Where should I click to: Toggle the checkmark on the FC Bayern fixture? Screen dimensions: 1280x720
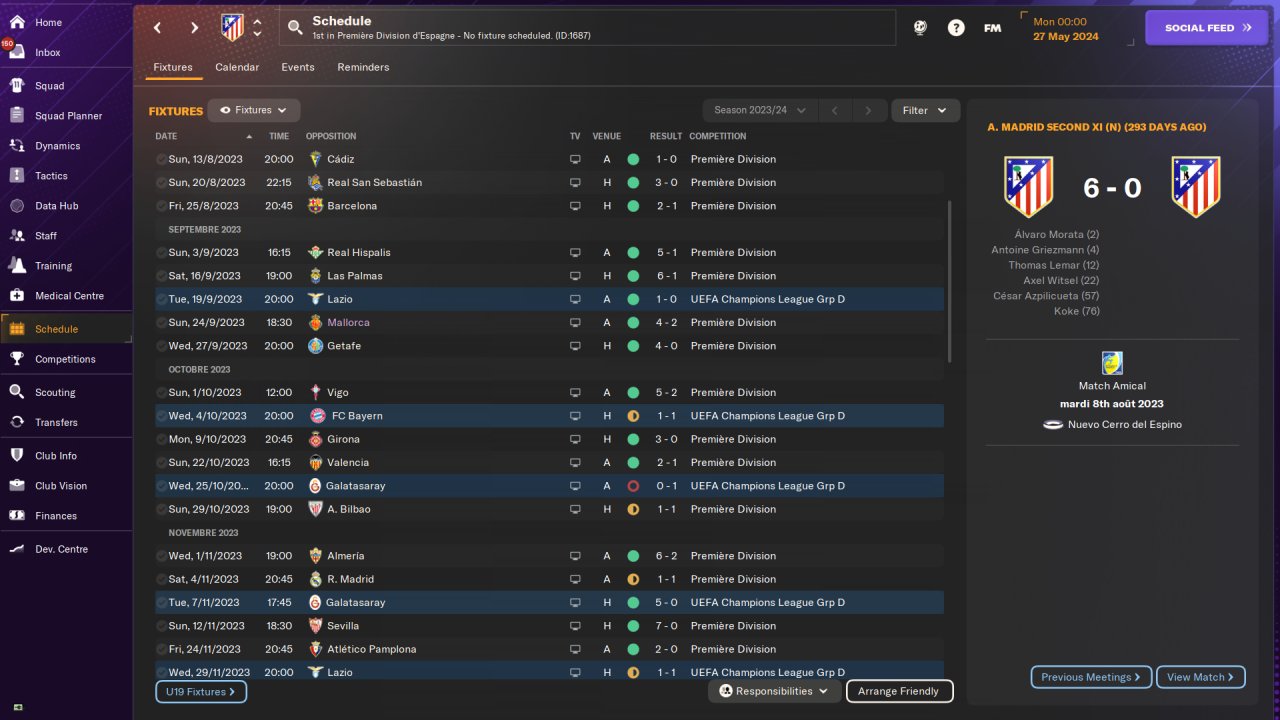pos(161,416)
